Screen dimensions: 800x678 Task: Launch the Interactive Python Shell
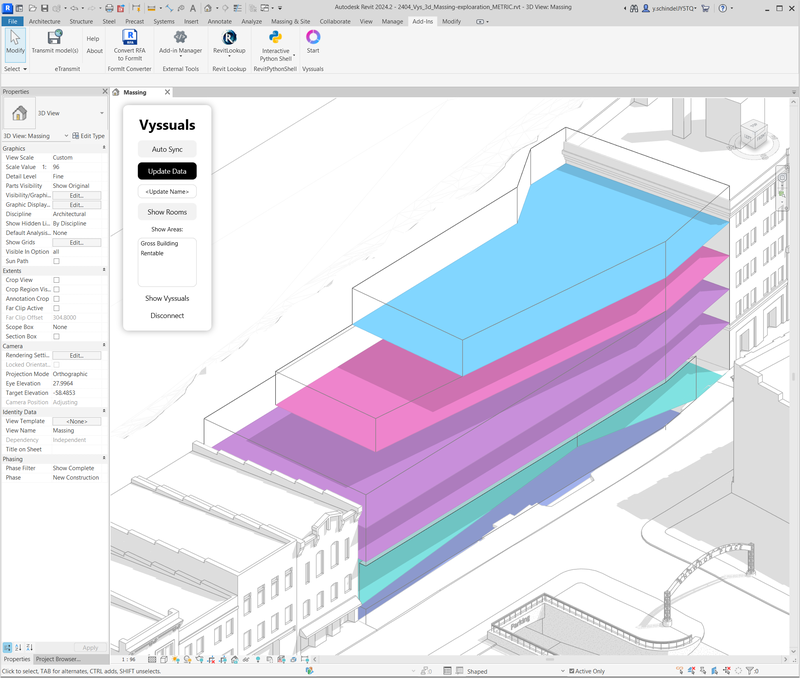tap(276, 45)
